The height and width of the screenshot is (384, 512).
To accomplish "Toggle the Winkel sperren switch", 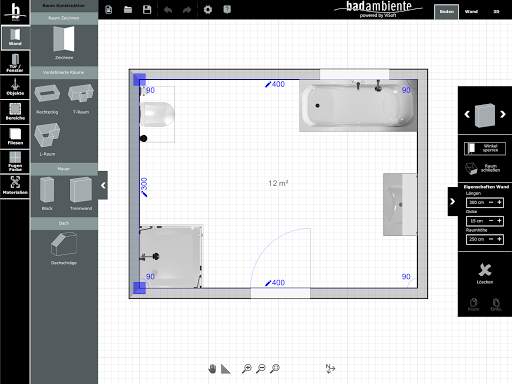I will click(x=484, y=148).
